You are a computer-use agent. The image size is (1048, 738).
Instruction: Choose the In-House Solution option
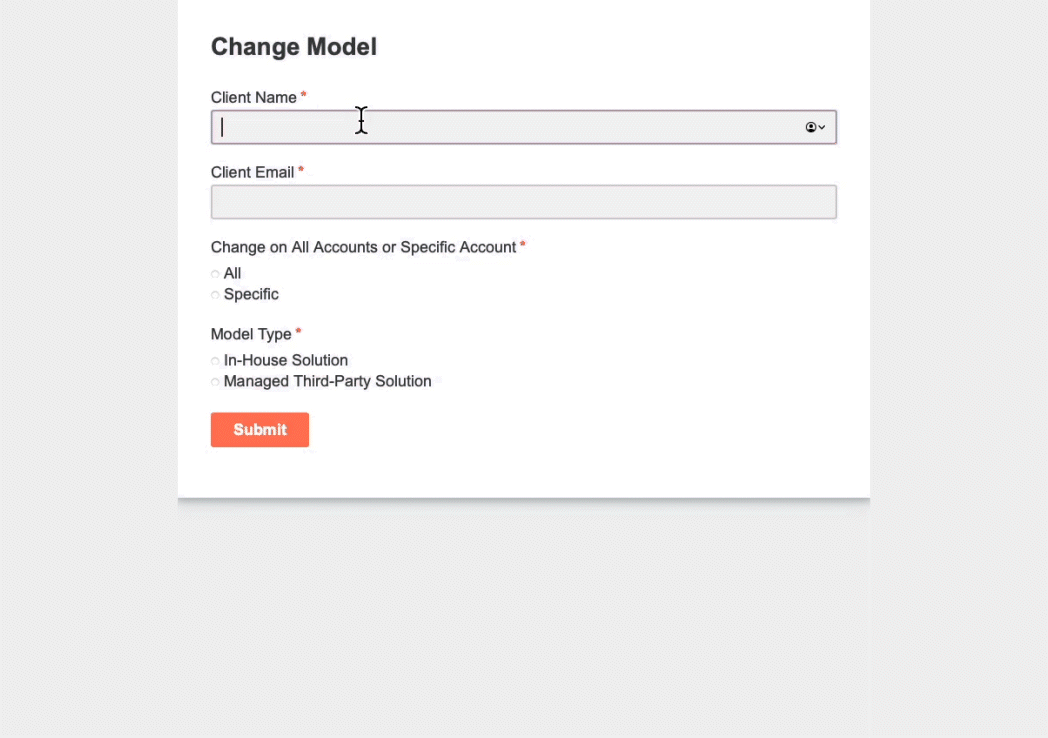215,360
